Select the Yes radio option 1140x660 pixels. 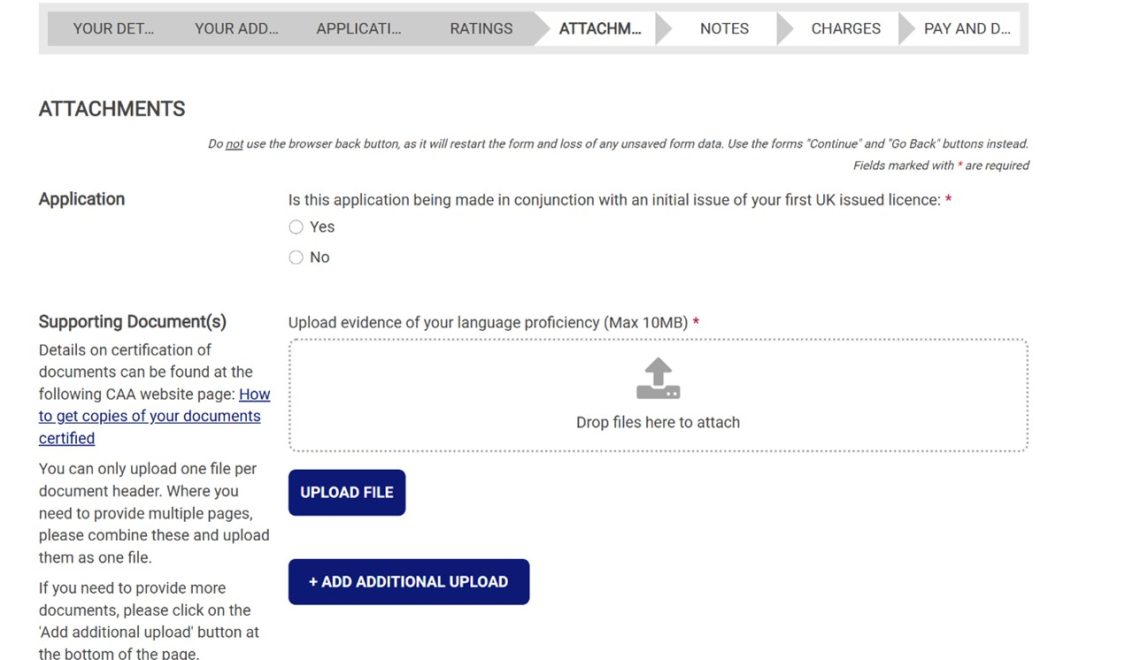(x=296, y=227)
